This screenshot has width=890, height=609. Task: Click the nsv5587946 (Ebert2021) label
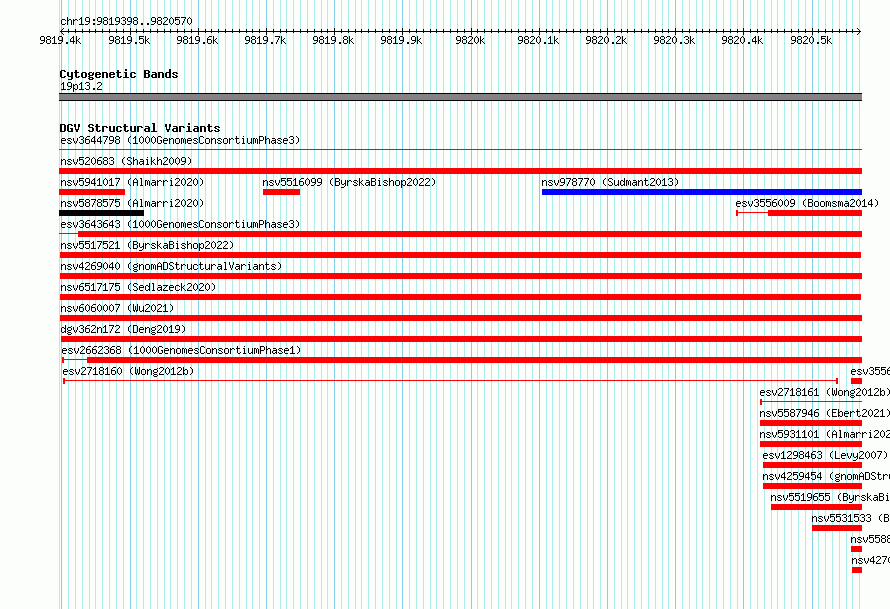[x=824, y=413]
